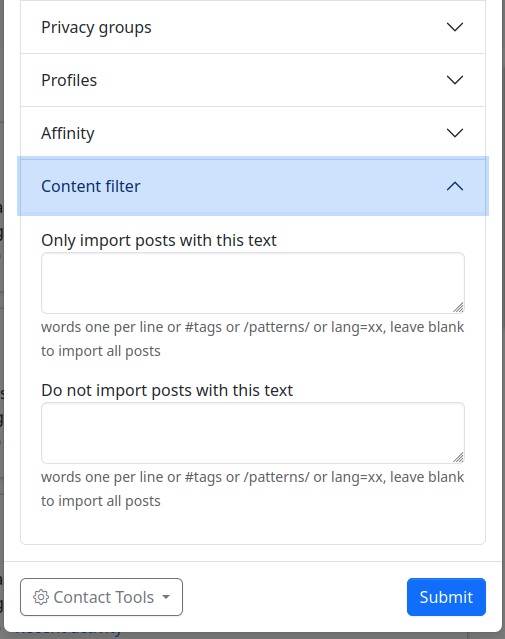Click resize handle of 'Only import' textarea
Screen dimensions: 505x639
click(459, 307)
